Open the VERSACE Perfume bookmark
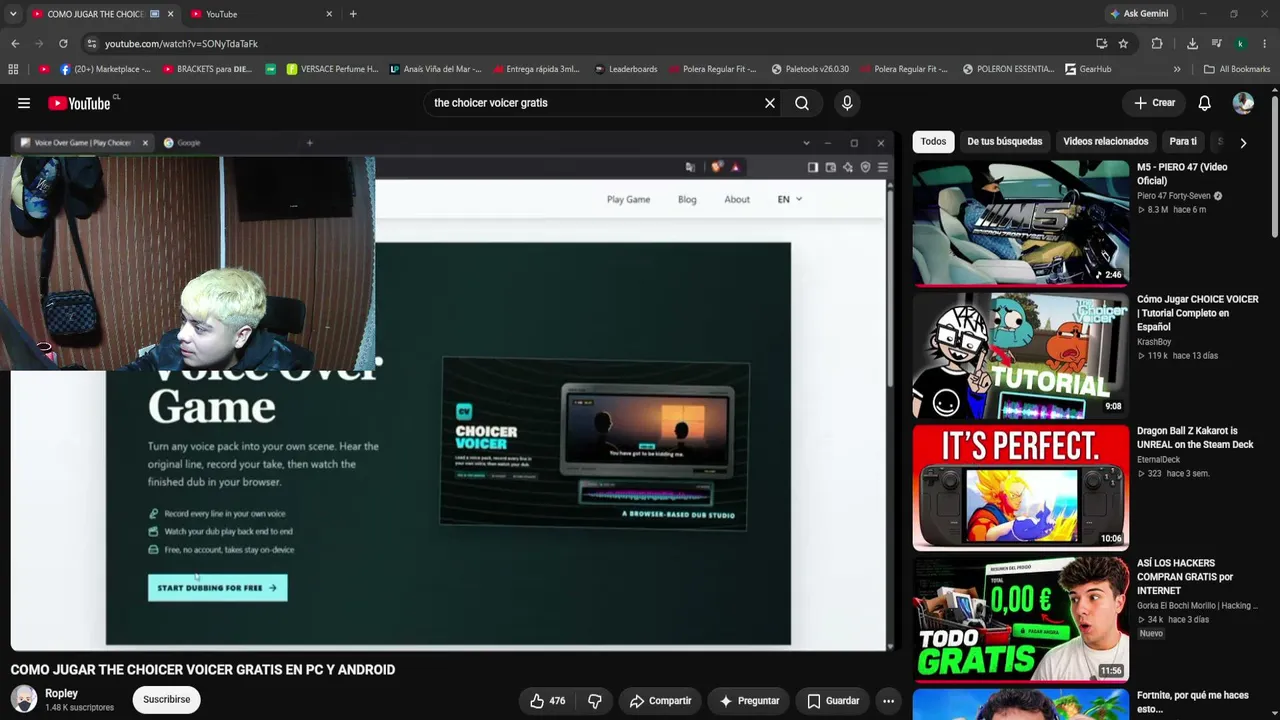1280x720 pixels. pyautogui.click(x=332, y=69)
